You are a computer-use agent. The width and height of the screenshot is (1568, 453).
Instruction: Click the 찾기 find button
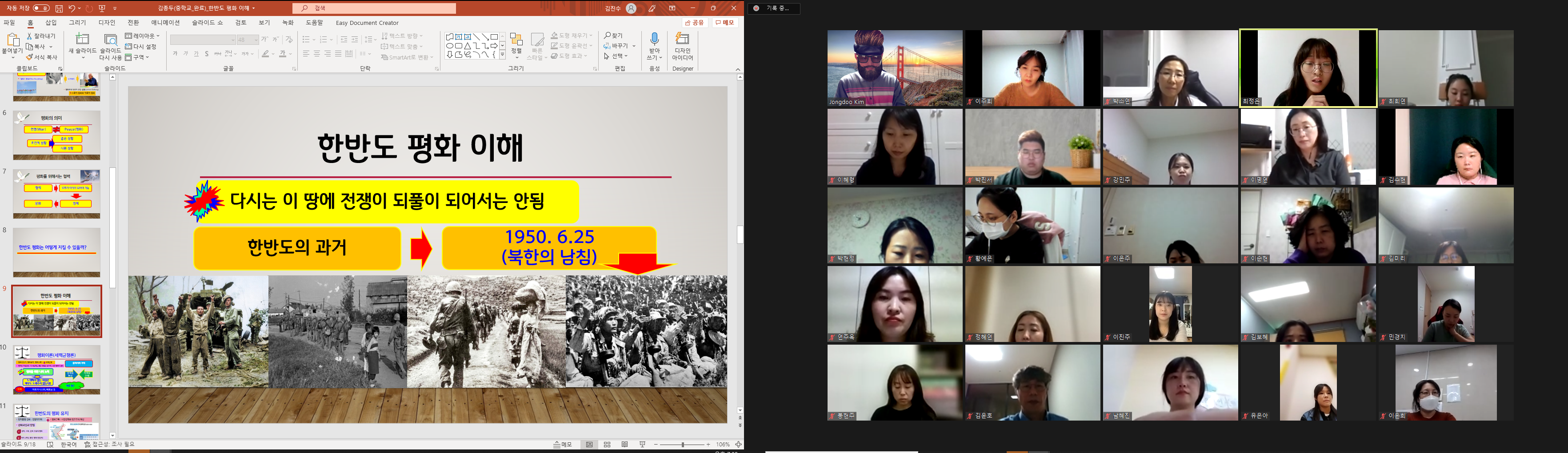click(x=614, y=36)
